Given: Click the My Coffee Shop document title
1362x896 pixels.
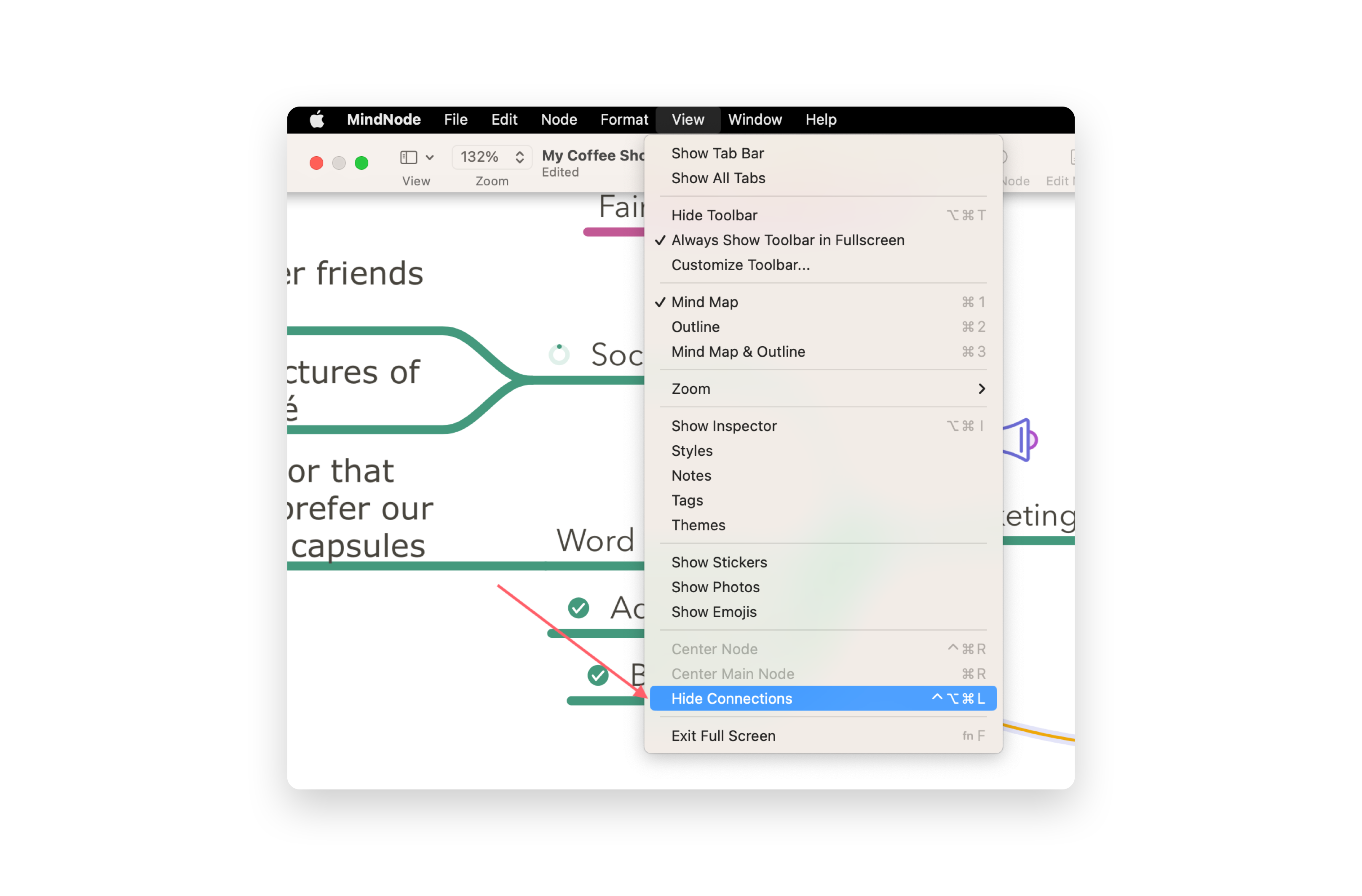Looking at the screenshot, I should point(593,155).
